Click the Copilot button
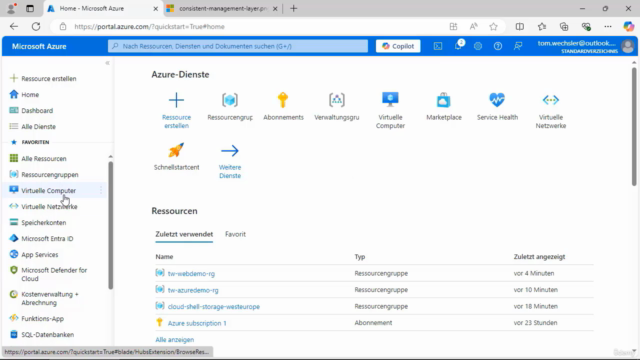 [x=398, y=46]
